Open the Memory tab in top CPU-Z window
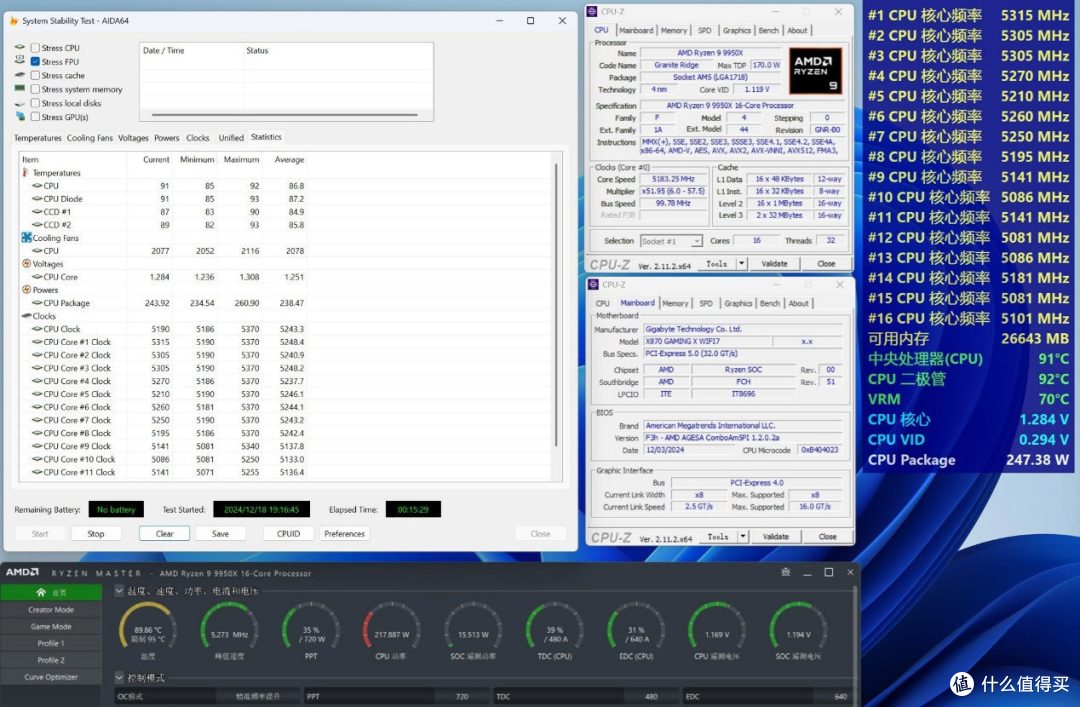 (x=674, y=30)
